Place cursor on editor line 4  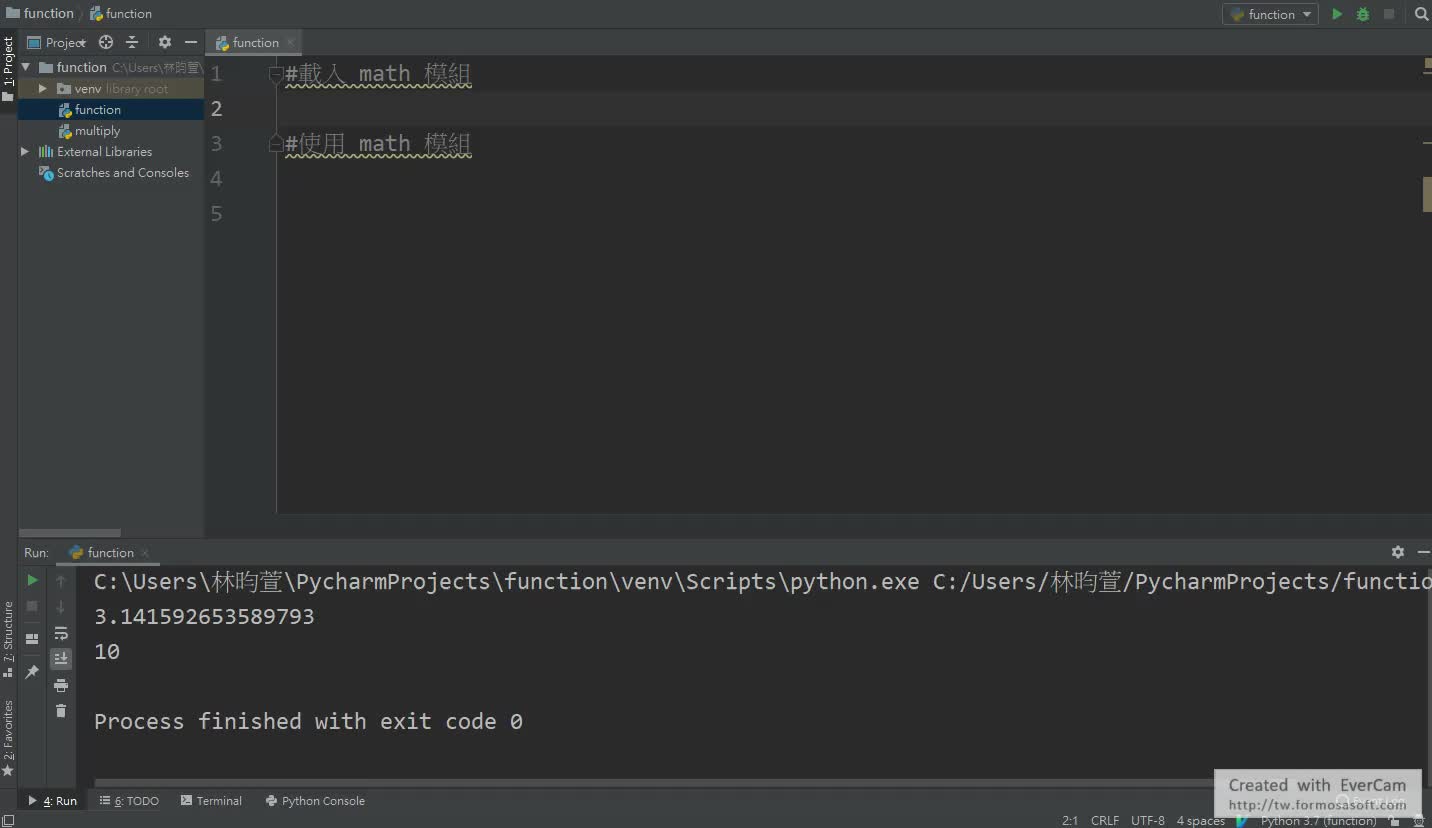click(x=850, y=179)
